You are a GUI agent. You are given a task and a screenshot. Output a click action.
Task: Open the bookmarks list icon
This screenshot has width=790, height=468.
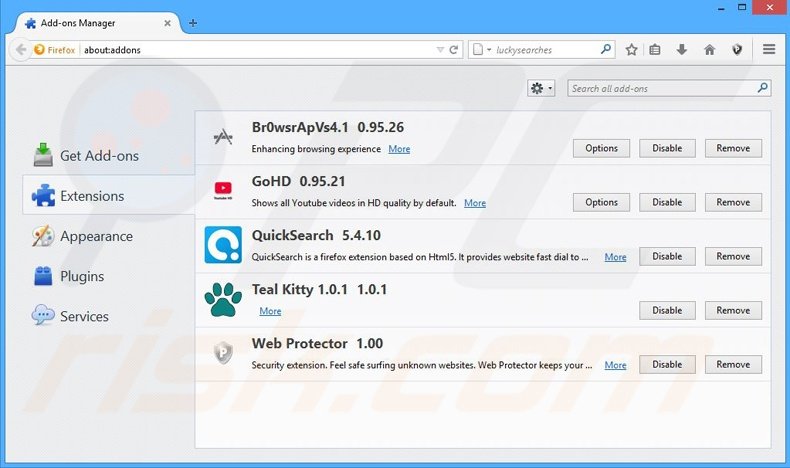pyautogui.click(x=654, y=49)
